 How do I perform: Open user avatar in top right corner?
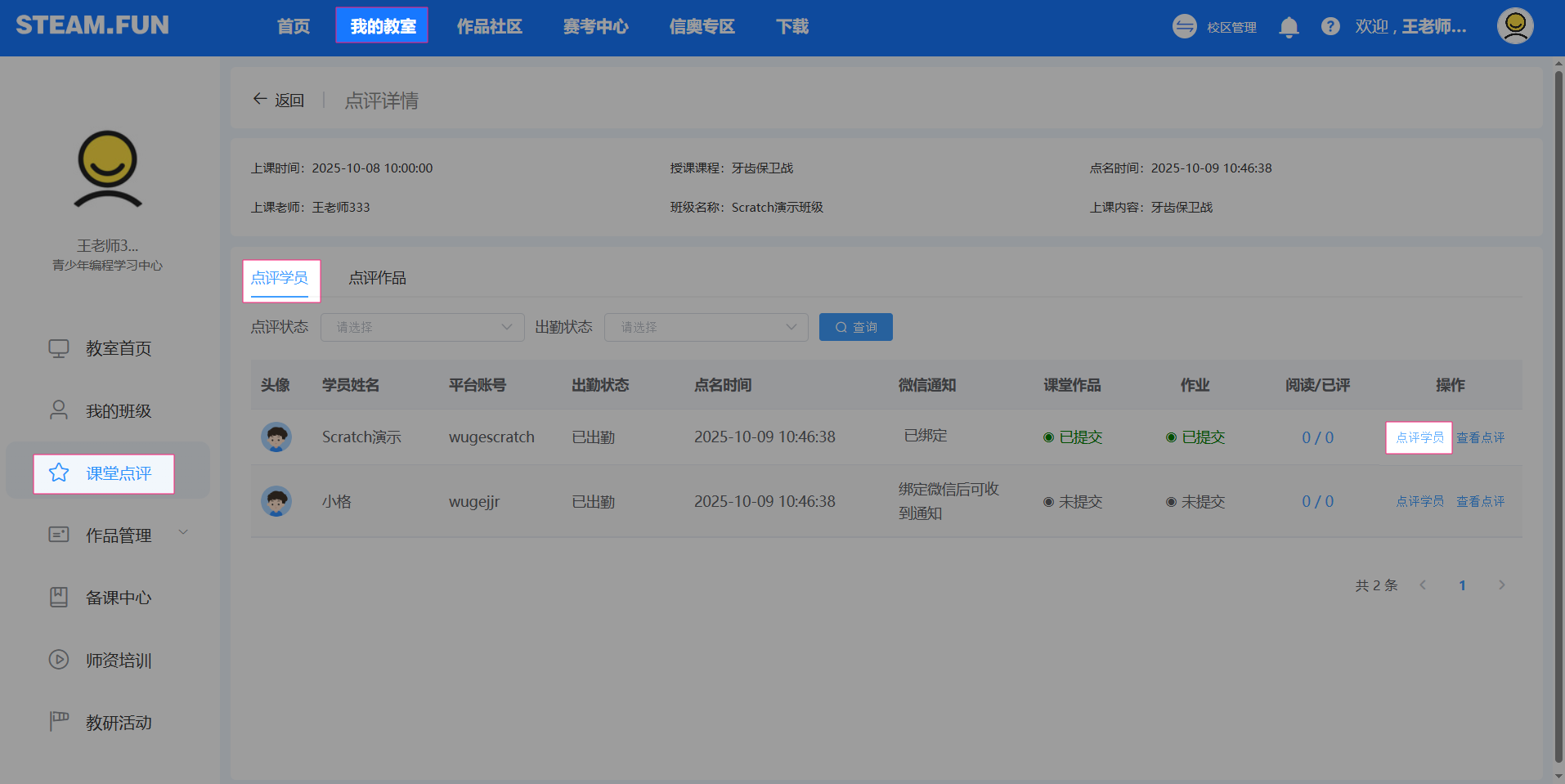1514,26
